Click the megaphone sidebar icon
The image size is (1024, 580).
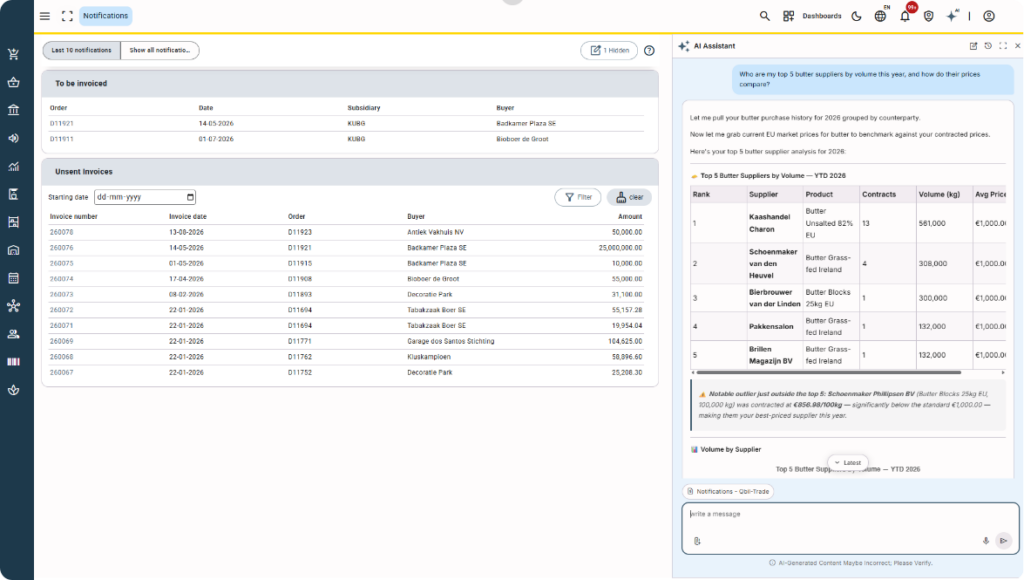point(13,138)
